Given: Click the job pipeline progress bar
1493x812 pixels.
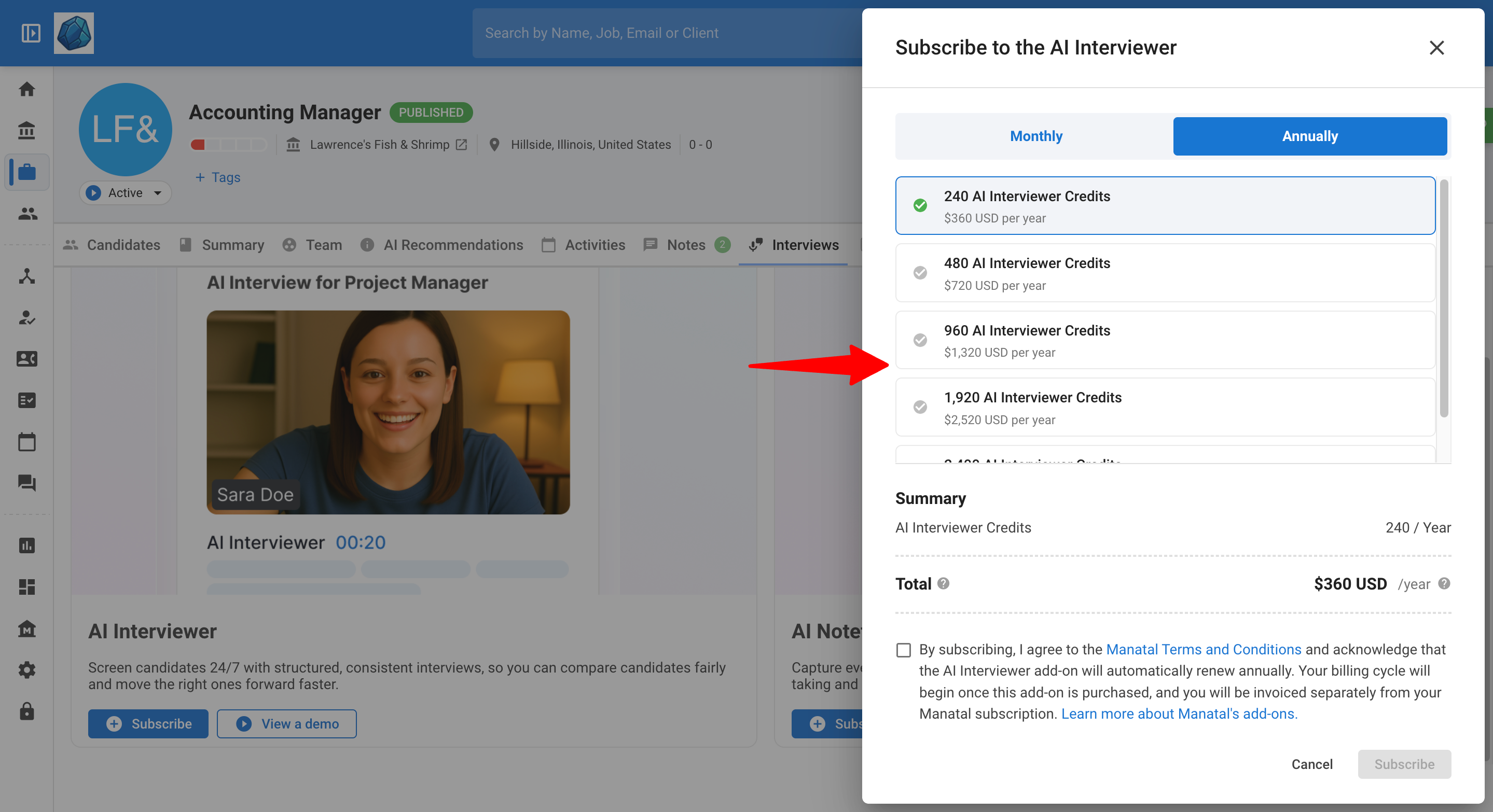Looking at the screenshot, I should [x=228, y=145].
